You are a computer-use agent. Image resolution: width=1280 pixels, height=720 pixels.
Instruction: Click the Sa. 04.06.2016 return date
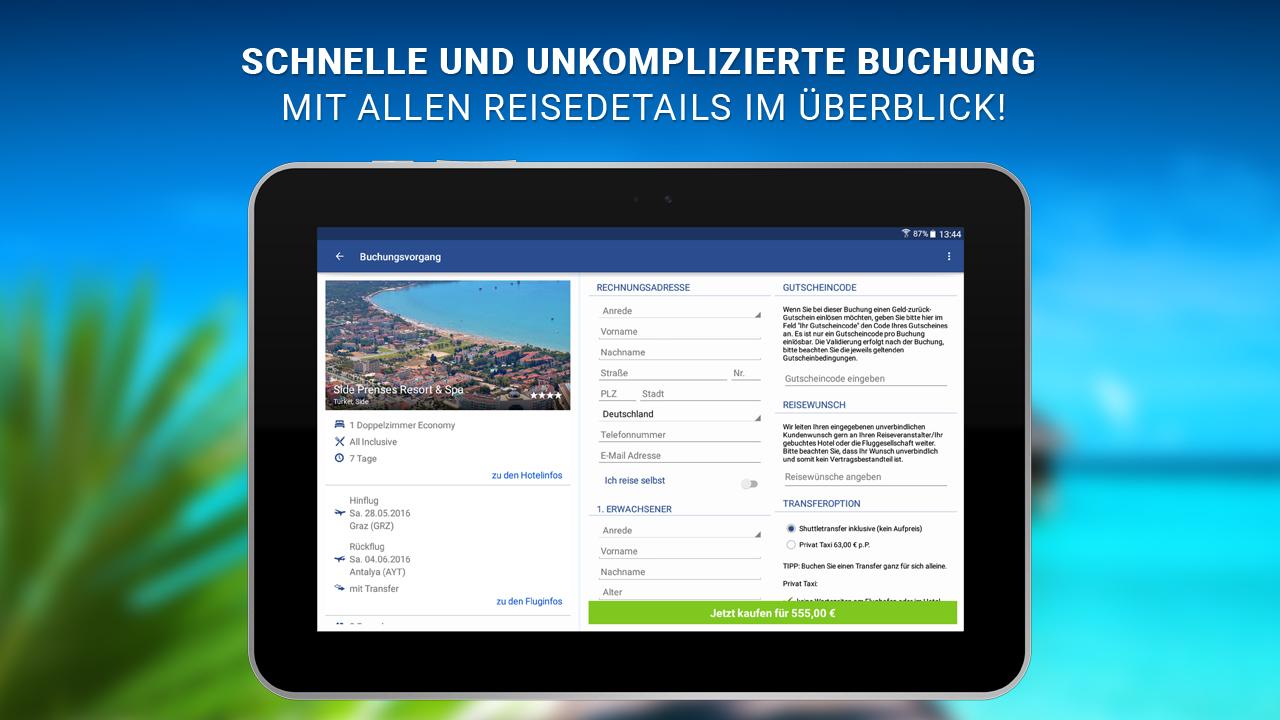coord(380,559)
